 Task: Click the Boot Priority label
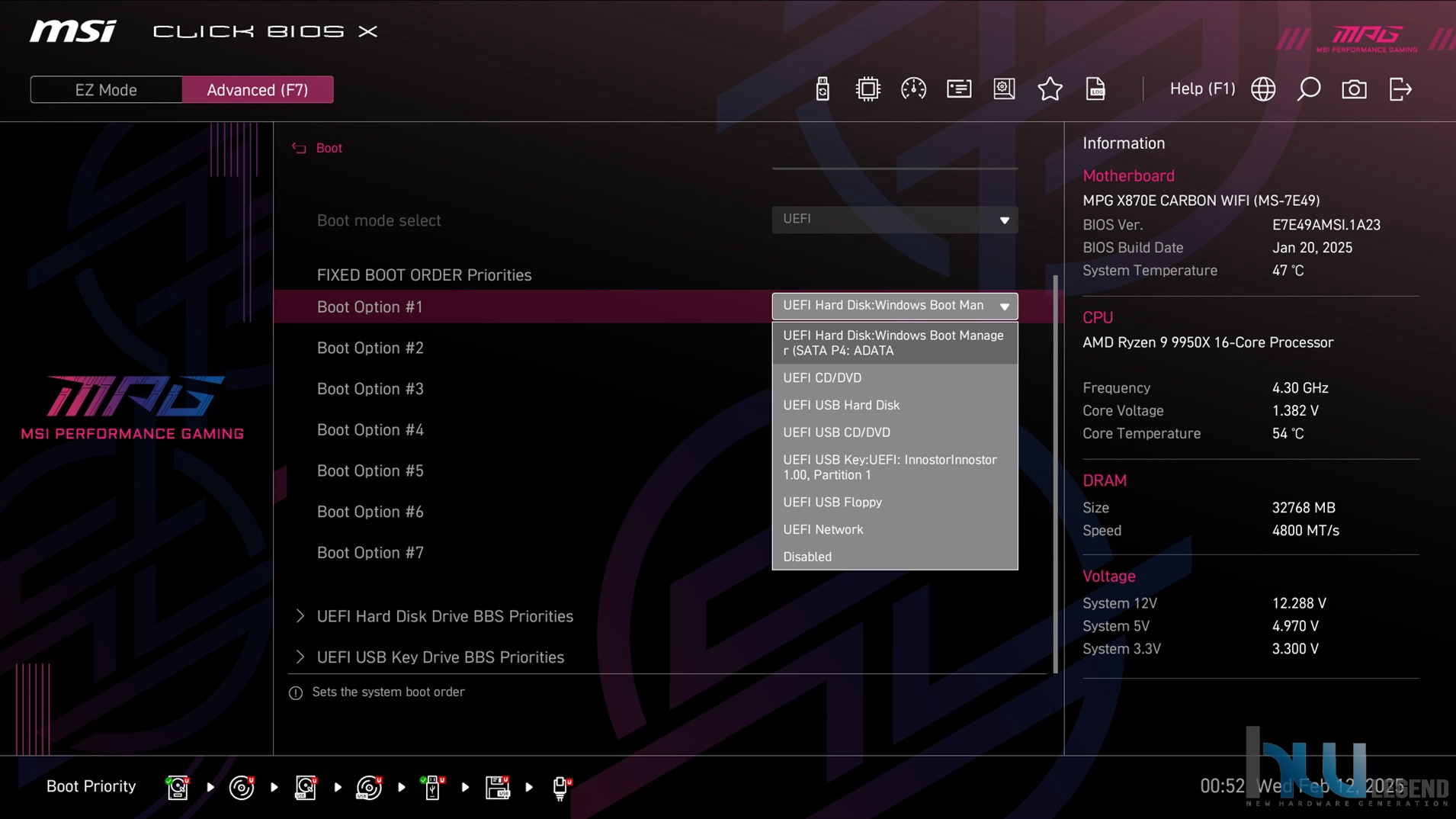tap(91, 786)
